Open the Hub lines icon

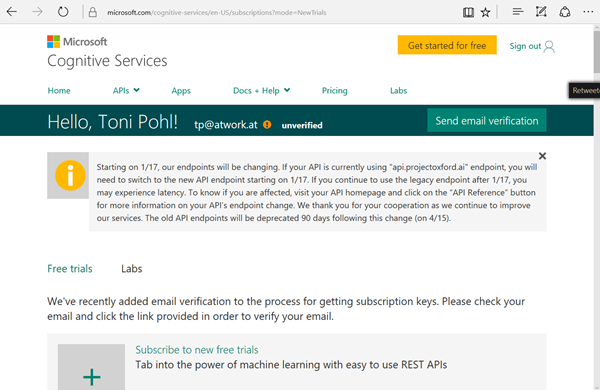click(x=518, y=12)
